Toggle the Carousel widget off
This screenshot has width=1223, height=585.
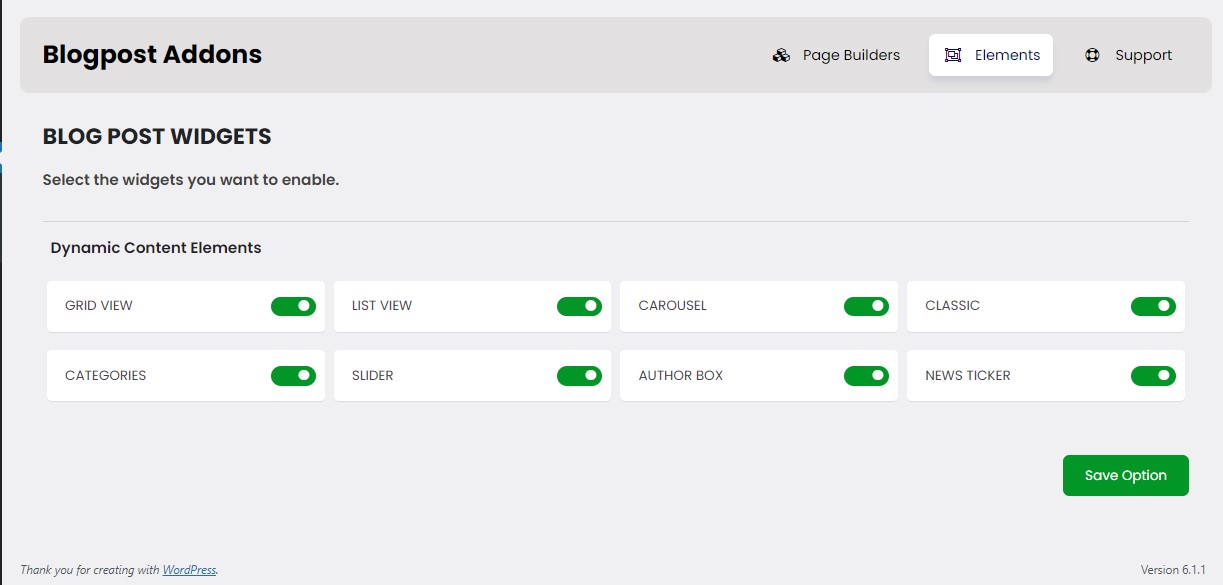(x=866, y=306)
